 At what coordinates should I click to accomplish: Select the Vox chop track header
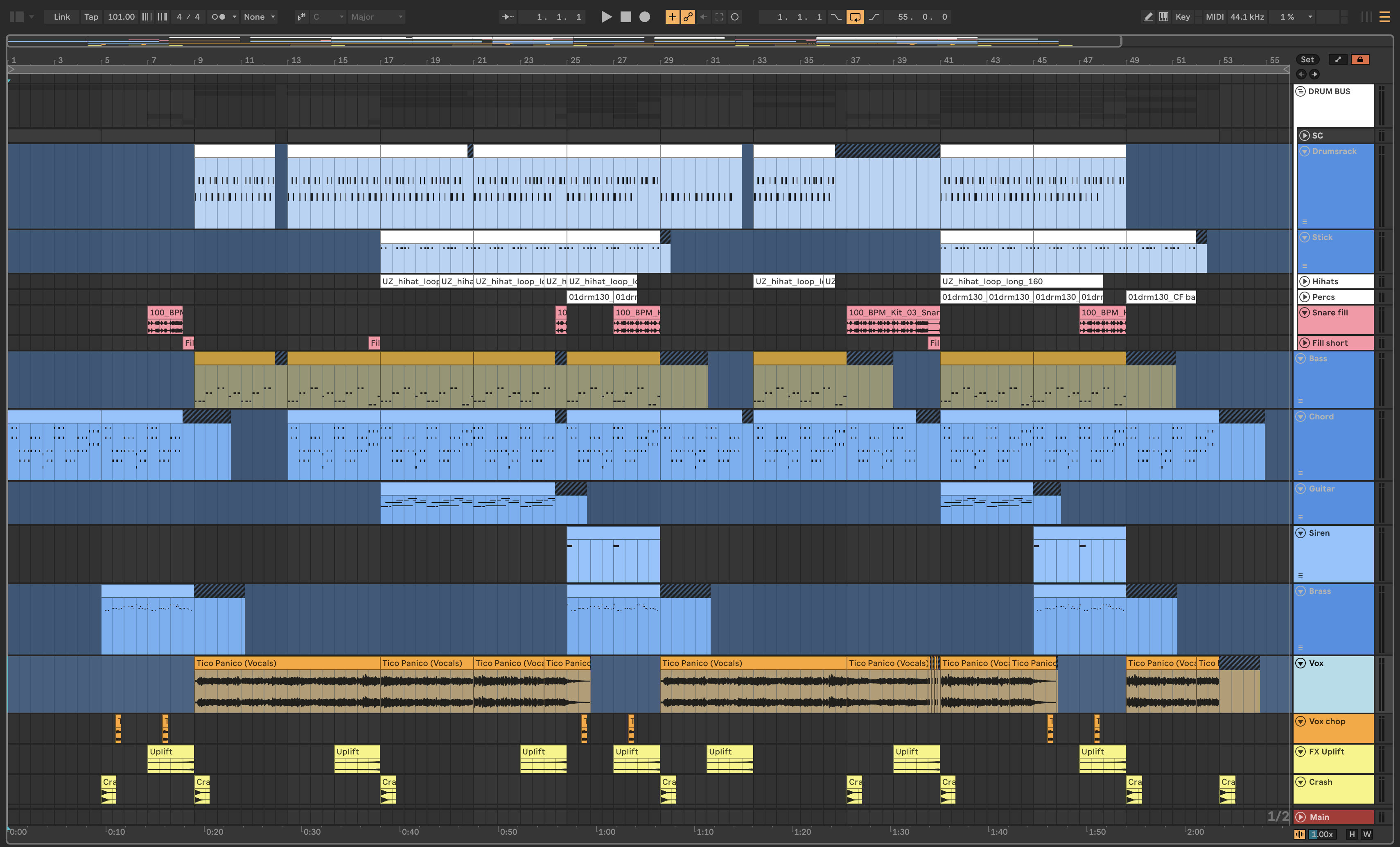[1333, 729]
